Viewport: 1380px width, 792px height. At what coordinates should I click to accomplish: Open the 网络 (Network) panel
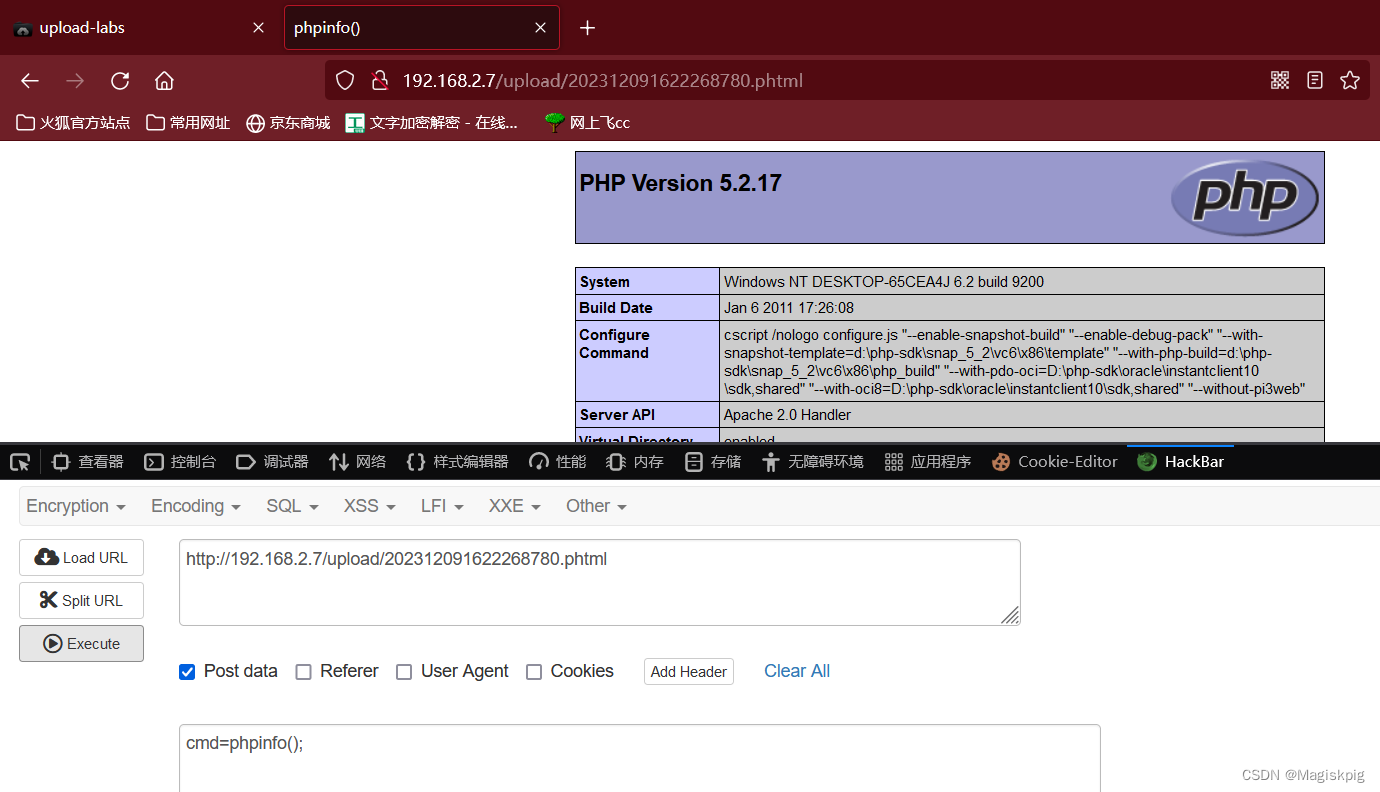[x=357, y=461]
